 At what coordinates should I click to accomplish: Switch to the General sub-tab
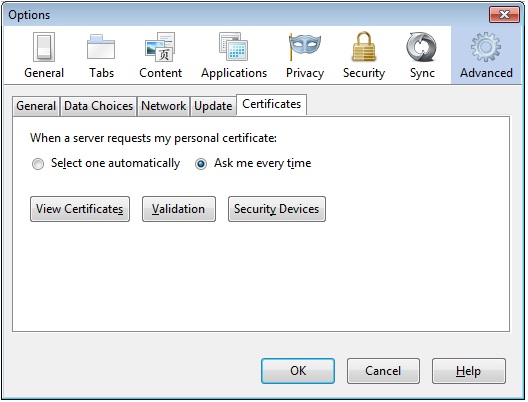pyautogui.click(x=36, y=106)
